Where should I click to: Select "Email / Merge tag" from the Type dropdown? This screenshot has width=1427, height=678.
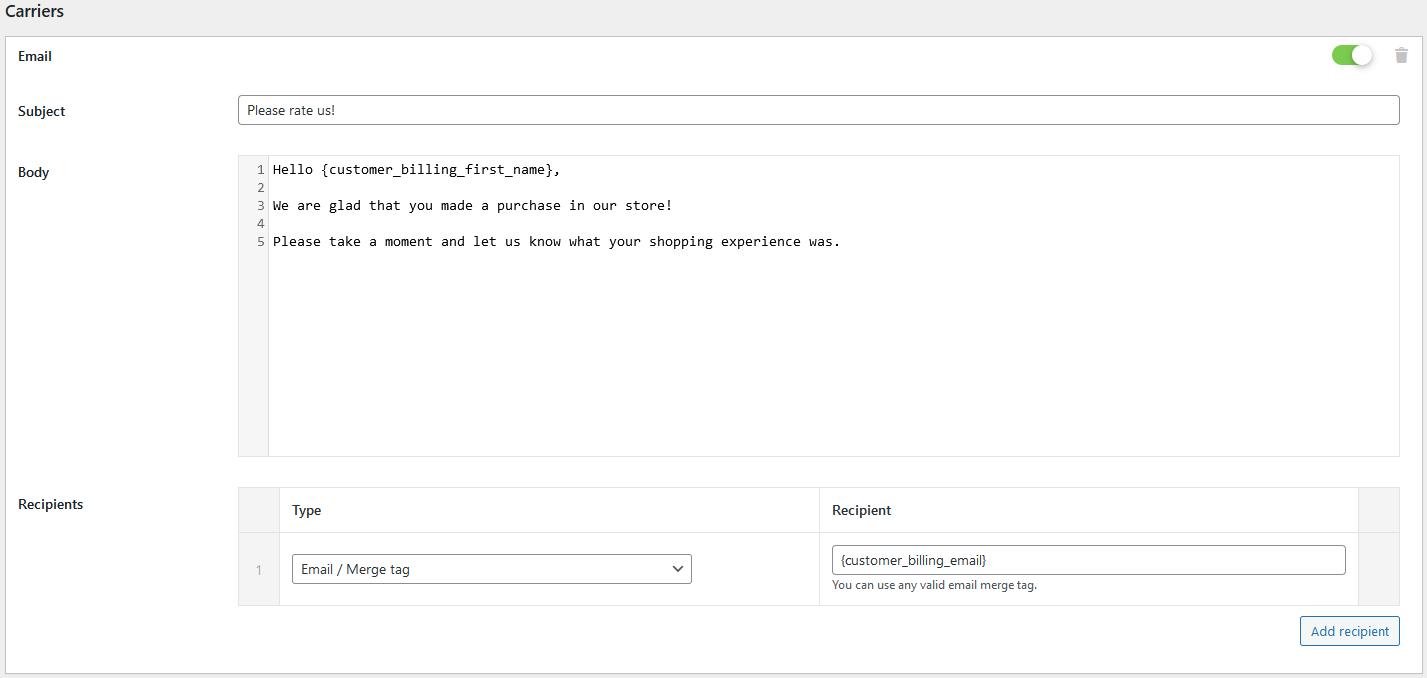coord(490,568)
